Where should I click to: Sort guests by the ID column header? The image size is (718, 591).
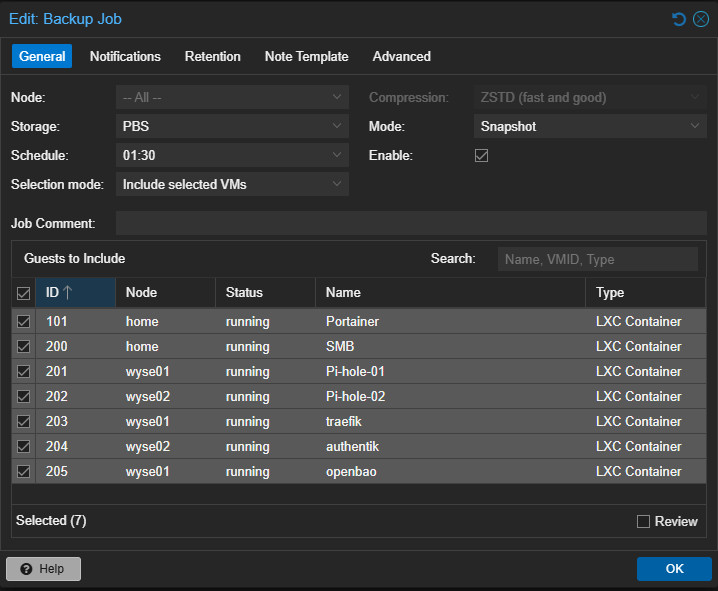76,293
